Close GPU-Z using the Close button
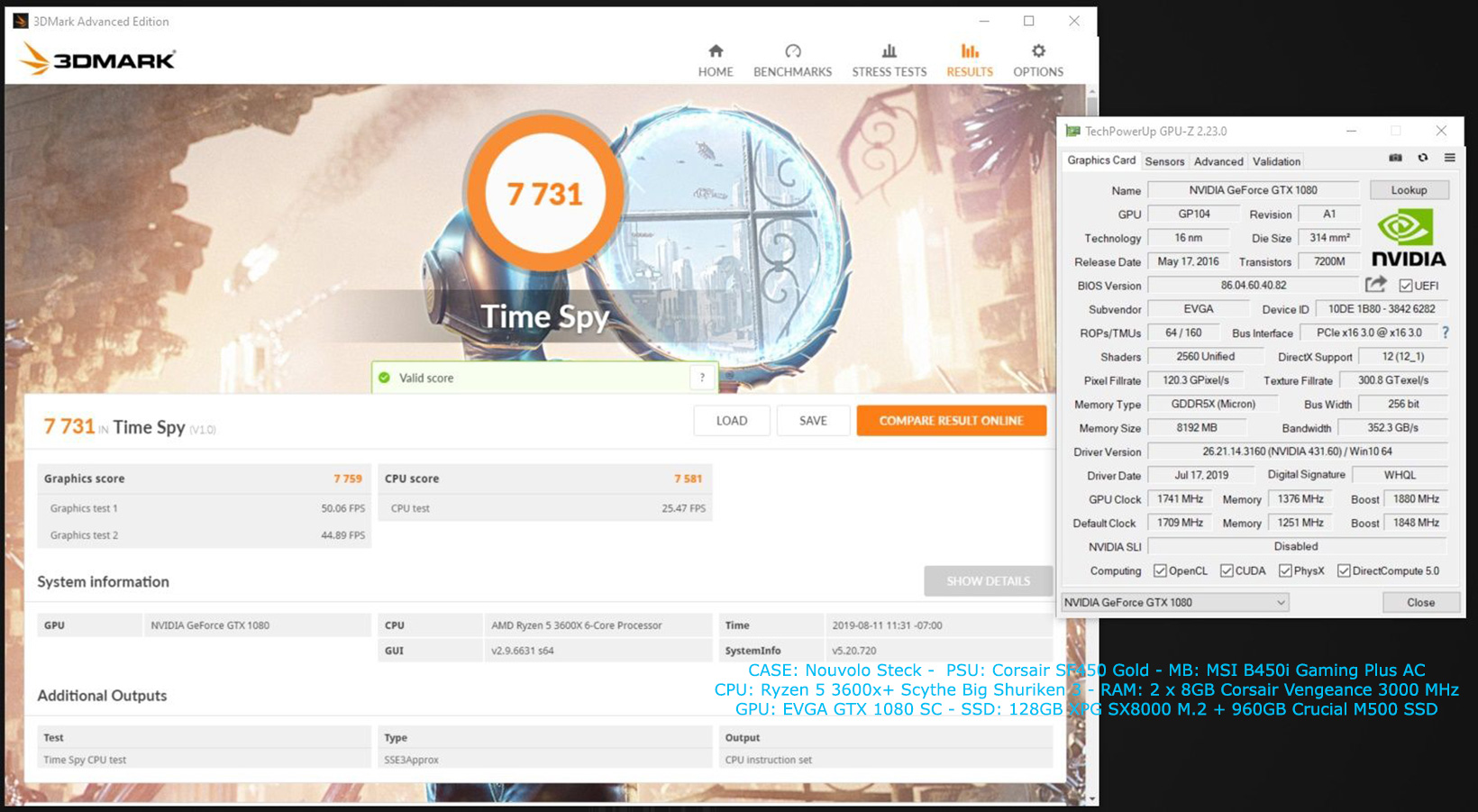 (x=1421, y=602)
